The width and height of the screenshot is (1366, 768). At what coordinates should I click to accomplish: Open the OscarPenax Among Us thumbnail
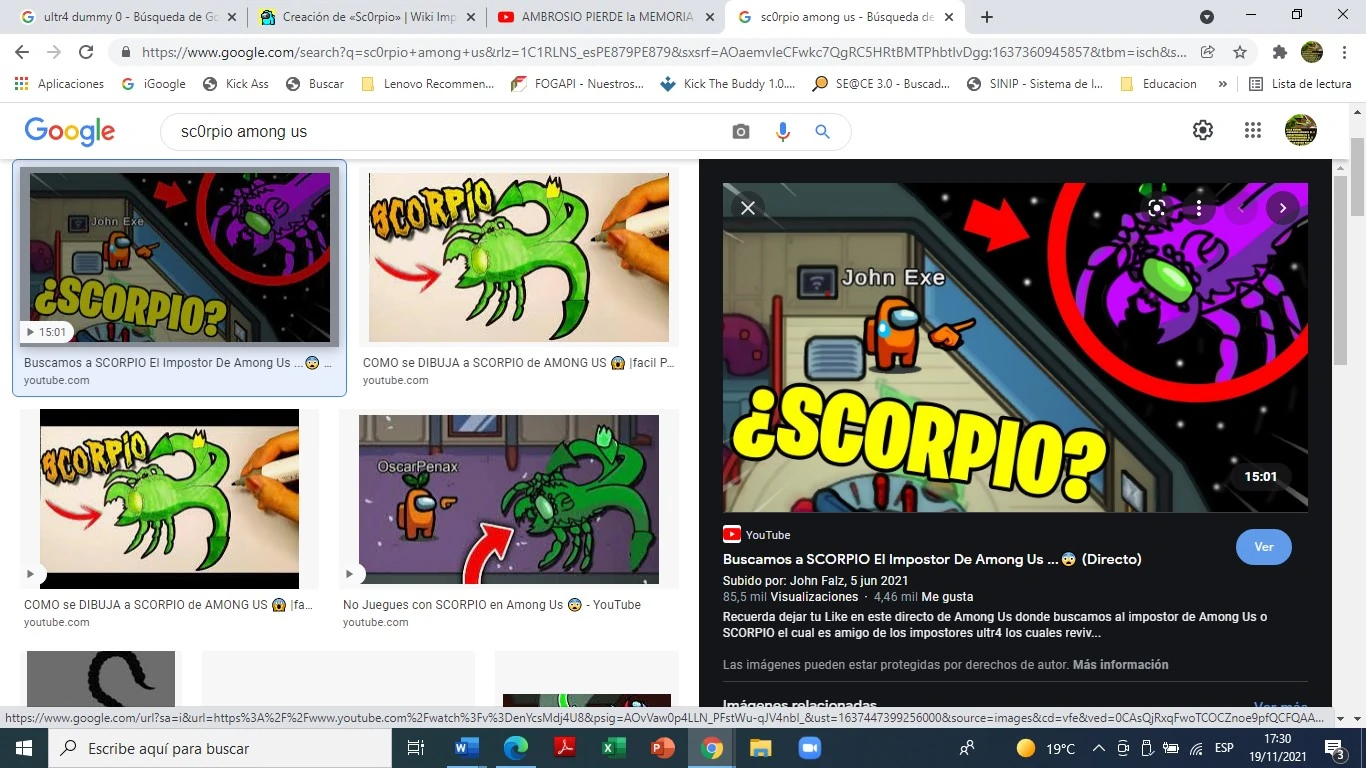(509, 499)
